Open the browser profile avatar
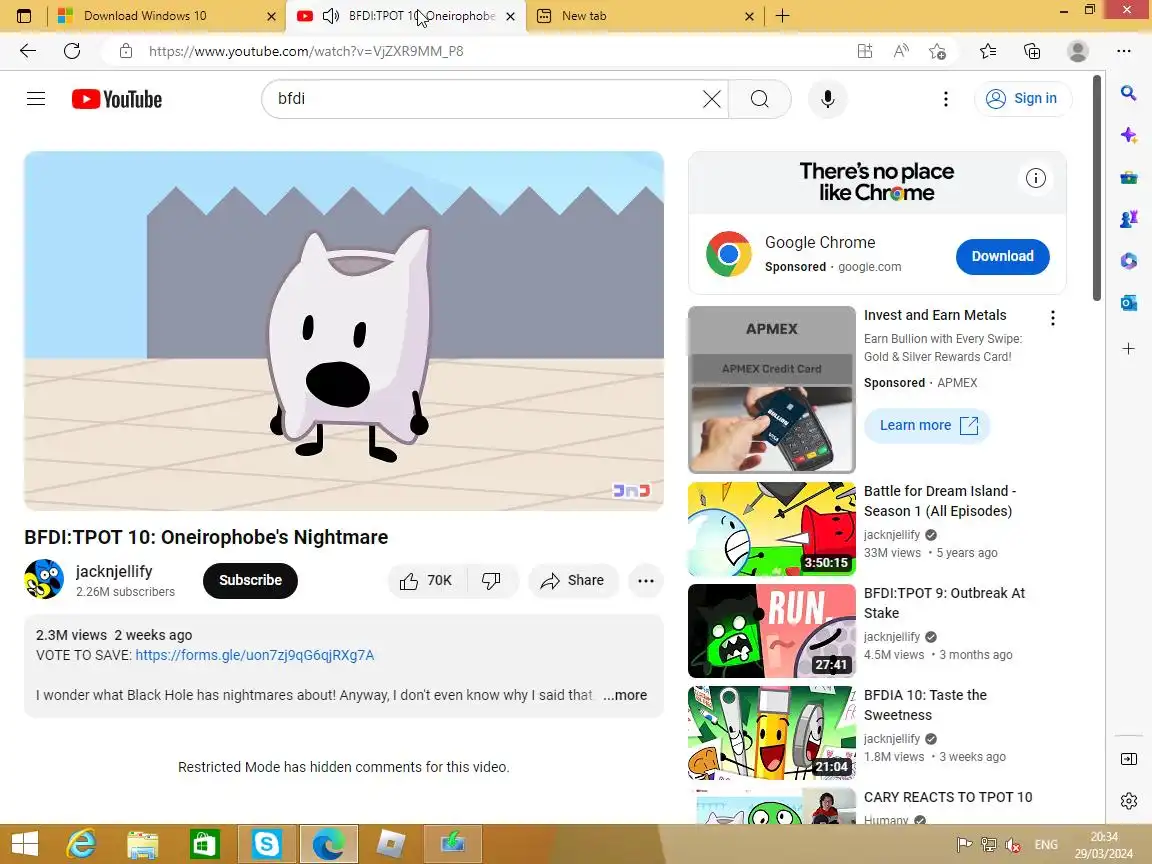1152x864 pixels. tap(1078, 51)
